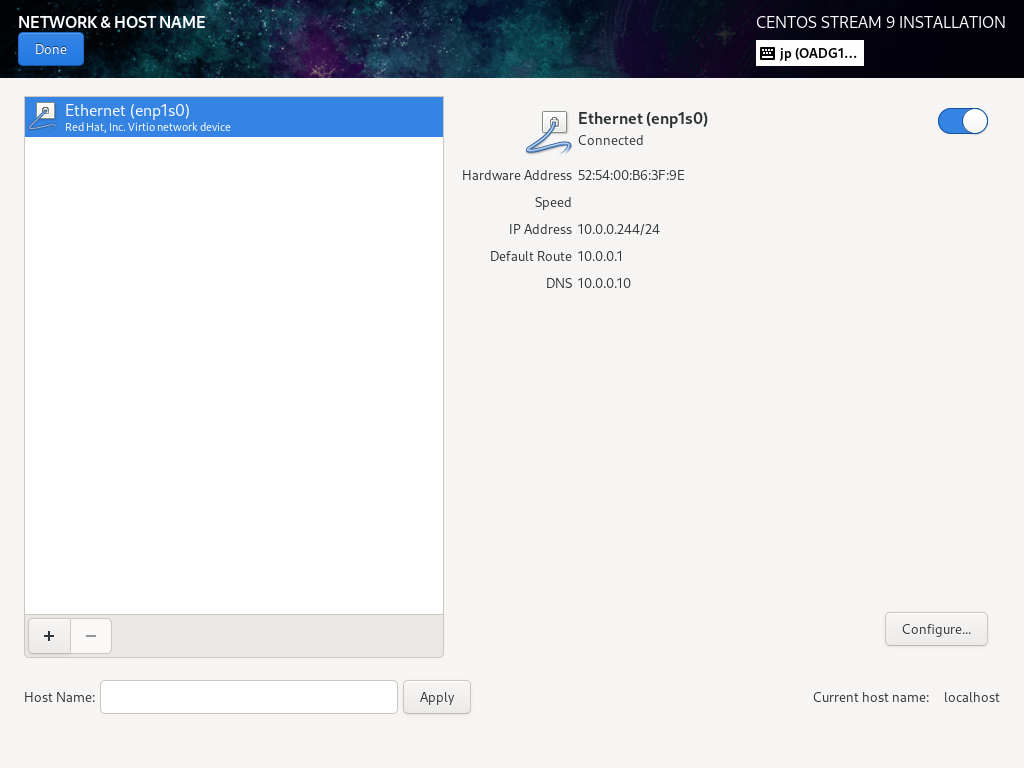Click the Done button
1024x768 pixels.
pyautogui.click(x=50, y=49)
